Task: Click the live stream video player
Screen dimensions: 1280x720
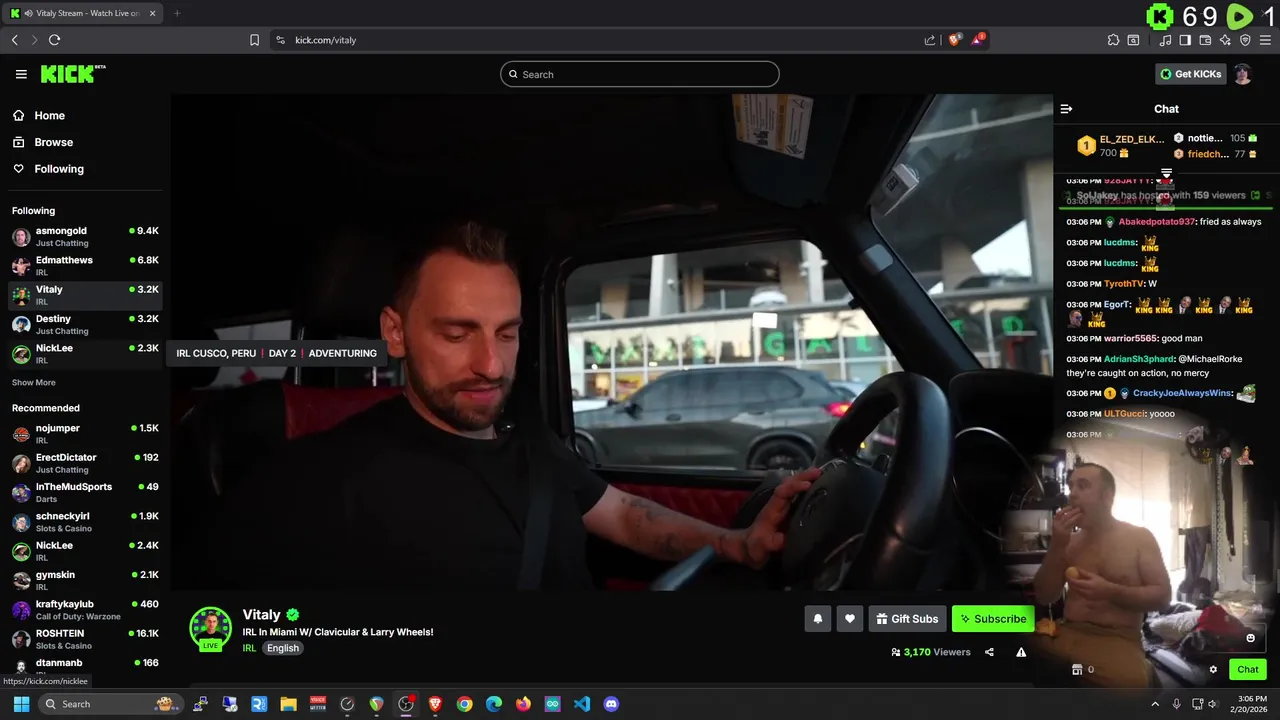Action: (611, 342)
